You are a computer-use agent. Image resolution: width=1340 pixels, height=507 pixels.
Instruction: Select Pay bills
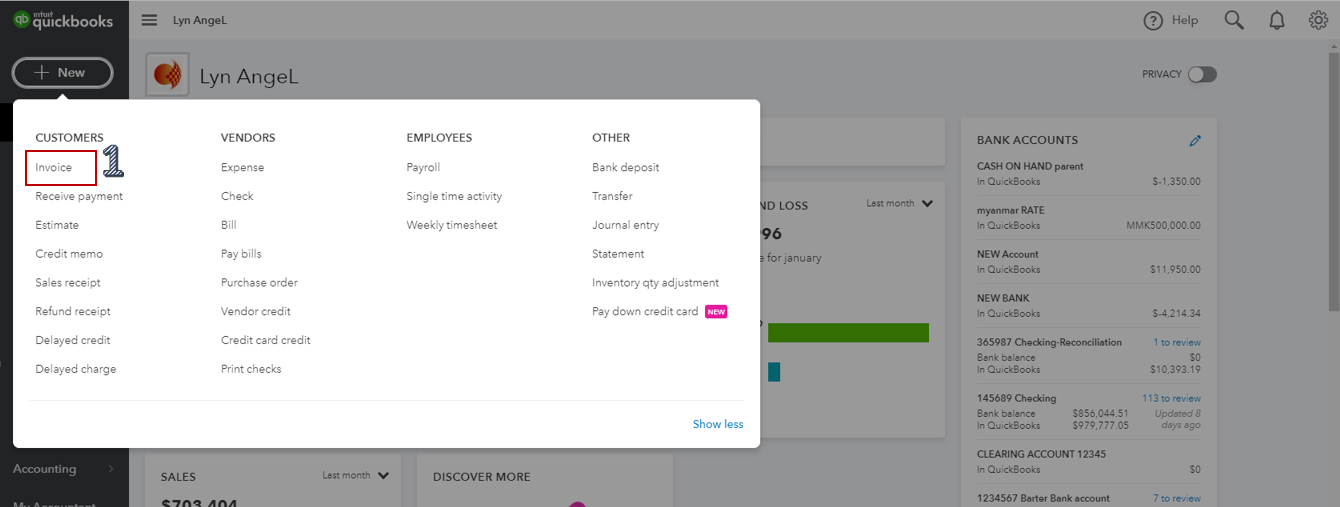tap(241, 254)
